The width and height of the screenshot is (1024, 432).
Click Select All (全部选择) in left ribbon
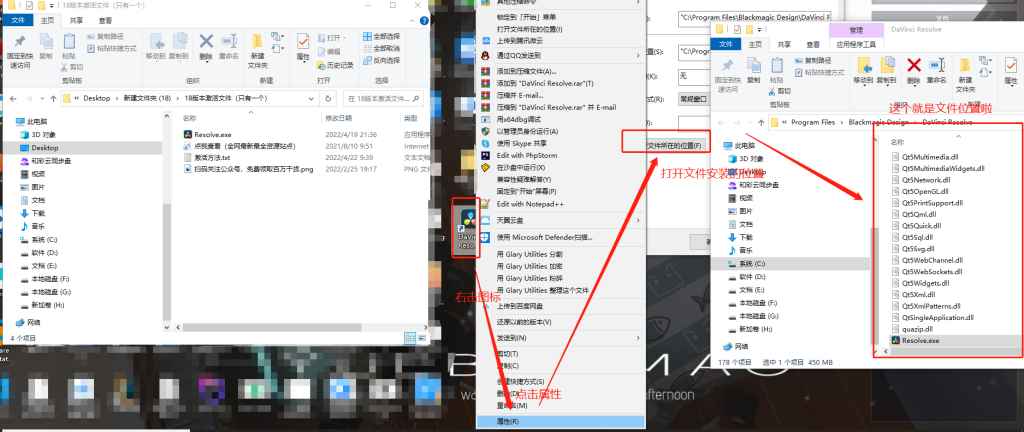pos(391,37)
